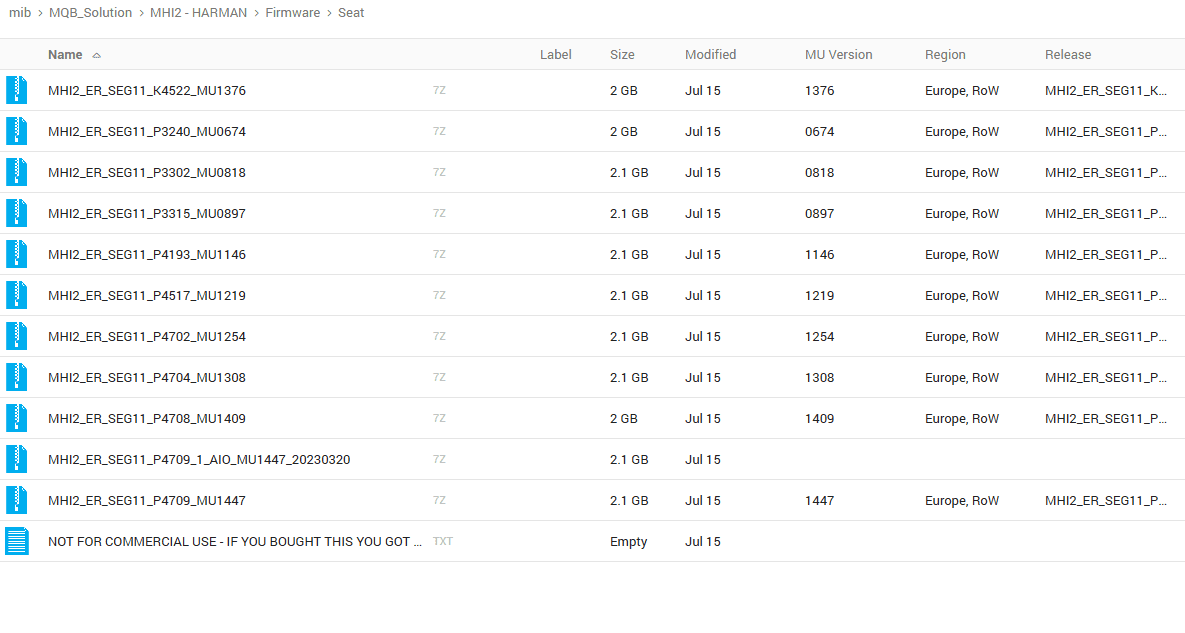The height and width of the screenshot is (633, 1185).
Task: Click the archive icon of P3315_MU0897
Action: pos(17,214)
